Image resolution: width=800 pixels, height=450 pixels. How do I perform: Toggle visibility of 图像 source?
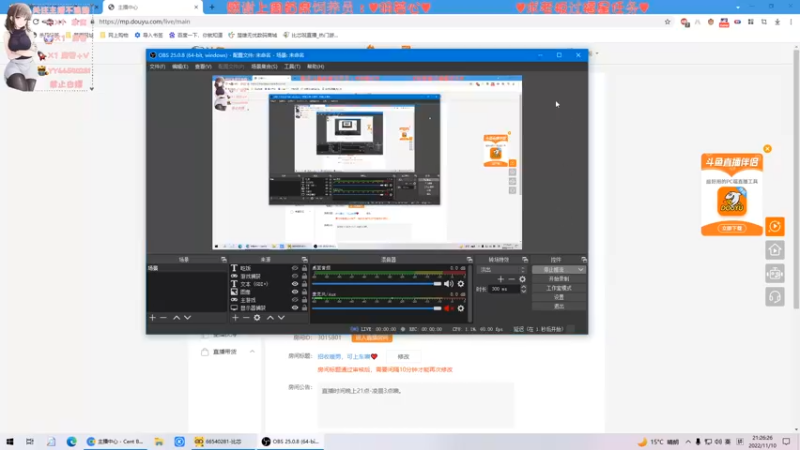(295, 292)
